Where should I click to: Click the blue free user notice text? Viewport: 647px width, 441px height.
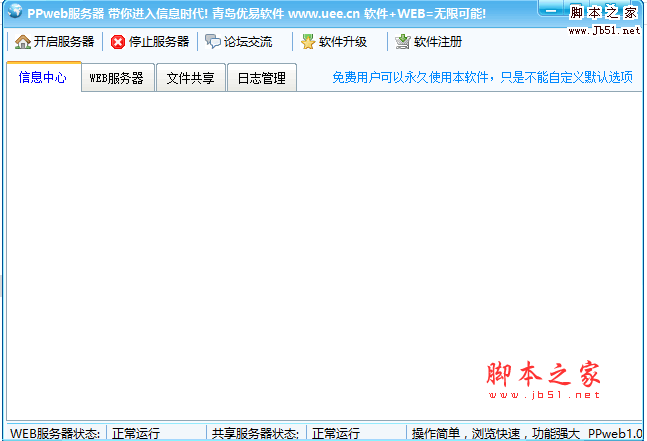tap(482, 77)
